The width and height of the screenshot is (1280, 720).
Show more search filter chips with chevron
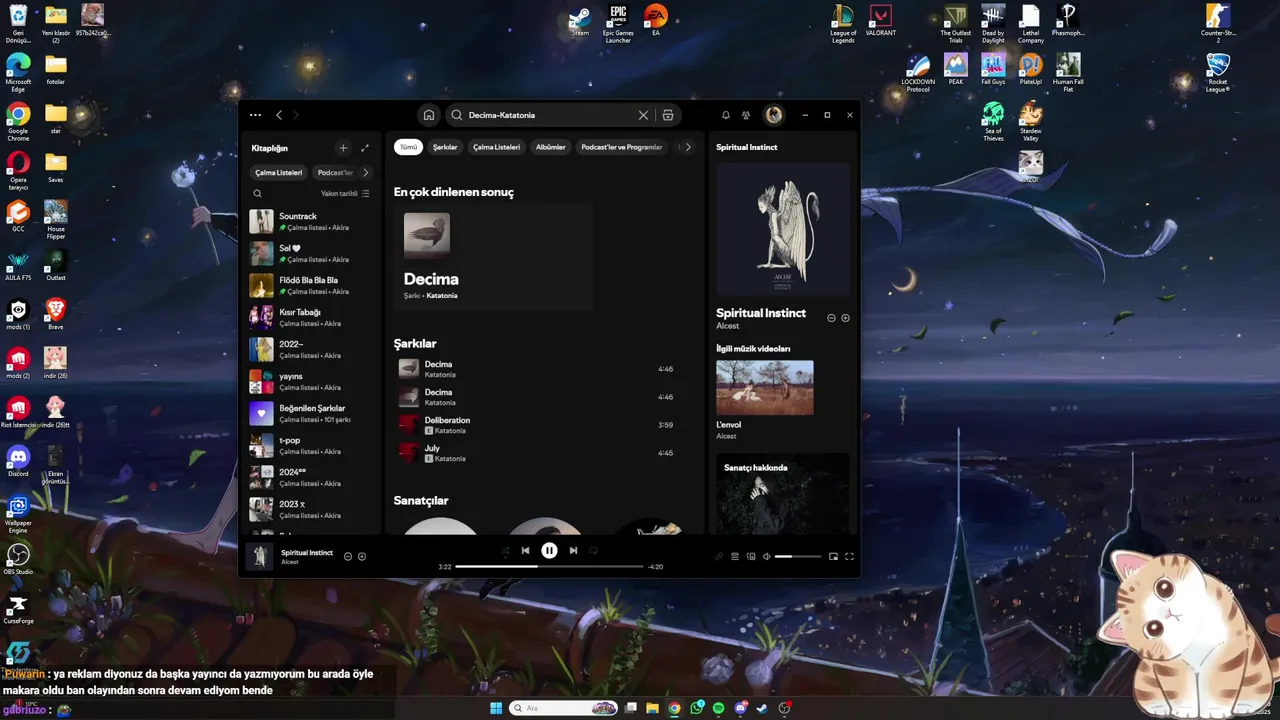[688, 147]
